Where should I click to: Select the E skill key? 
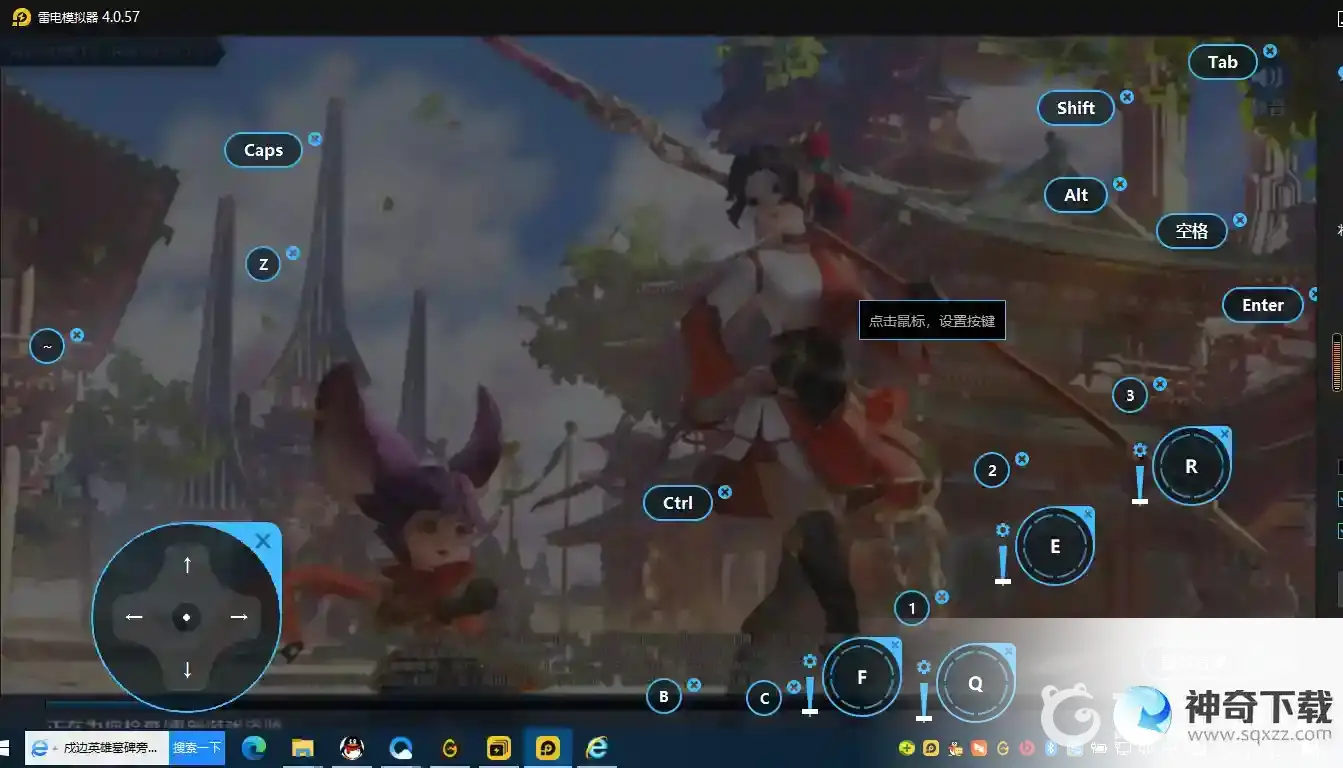(x=1054, y=546)
